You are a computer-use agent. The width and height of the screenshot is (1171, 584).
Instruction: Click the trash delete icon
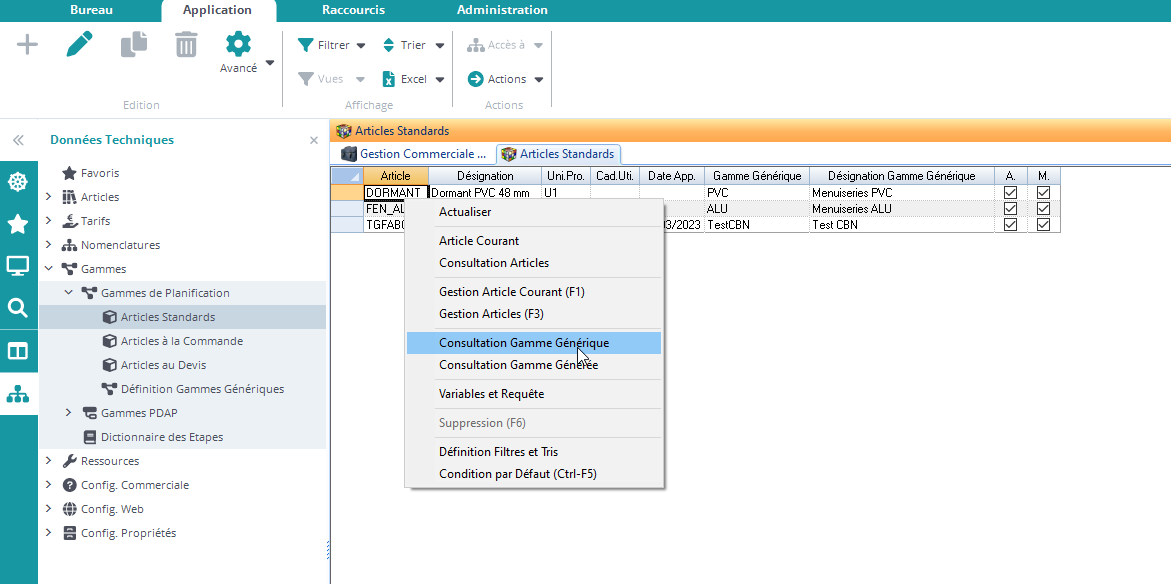(x=186, y=45)
